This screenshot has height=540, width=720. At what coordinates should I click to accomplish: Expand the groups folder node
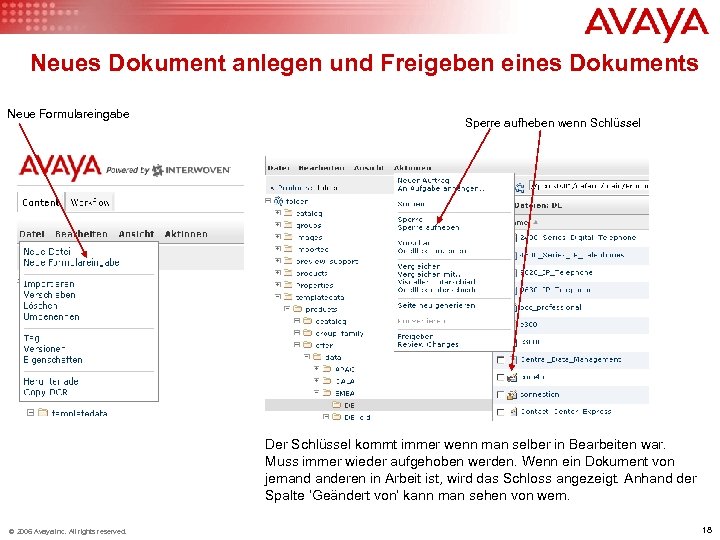click(x=278, y=225)
